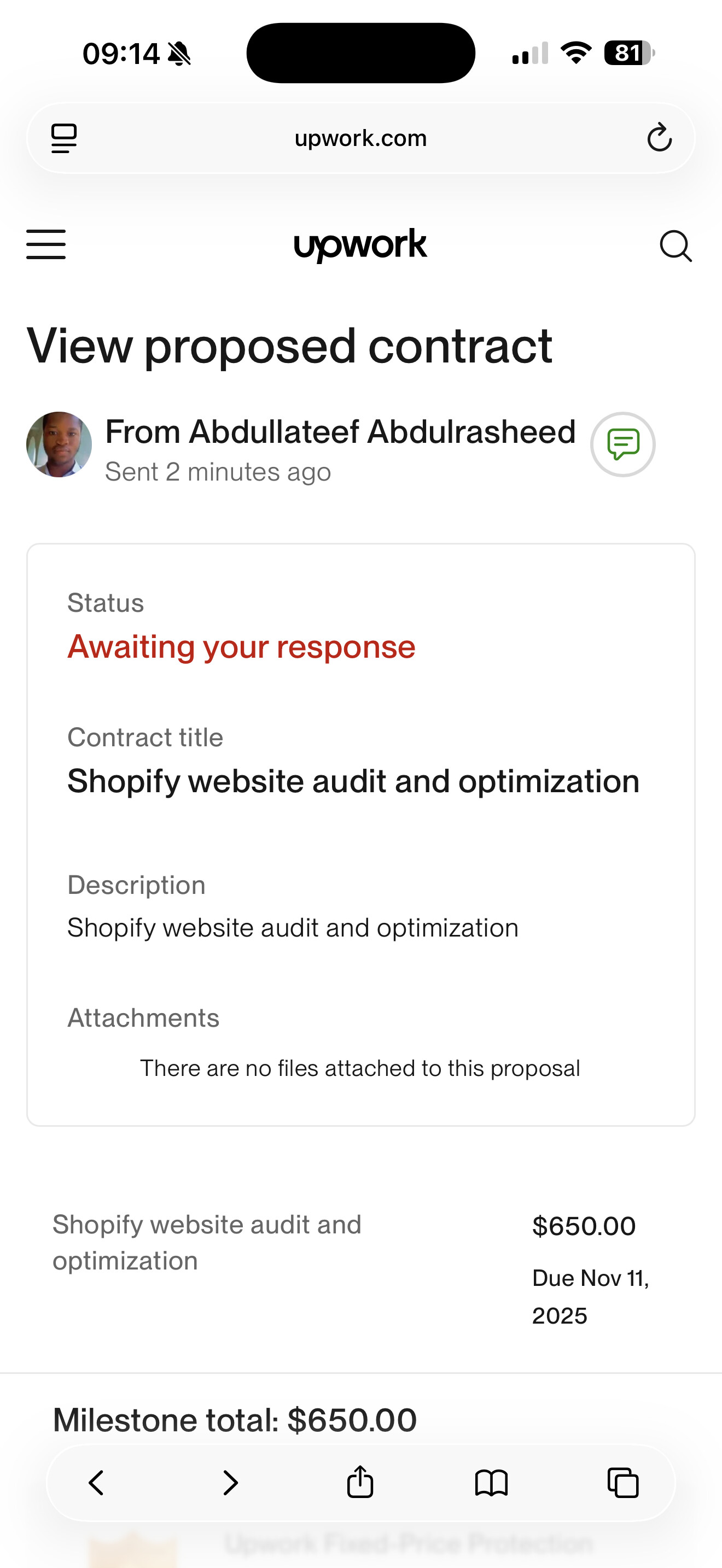
Task: Open Safari page settings reader icon
Action: click(64, 138)
